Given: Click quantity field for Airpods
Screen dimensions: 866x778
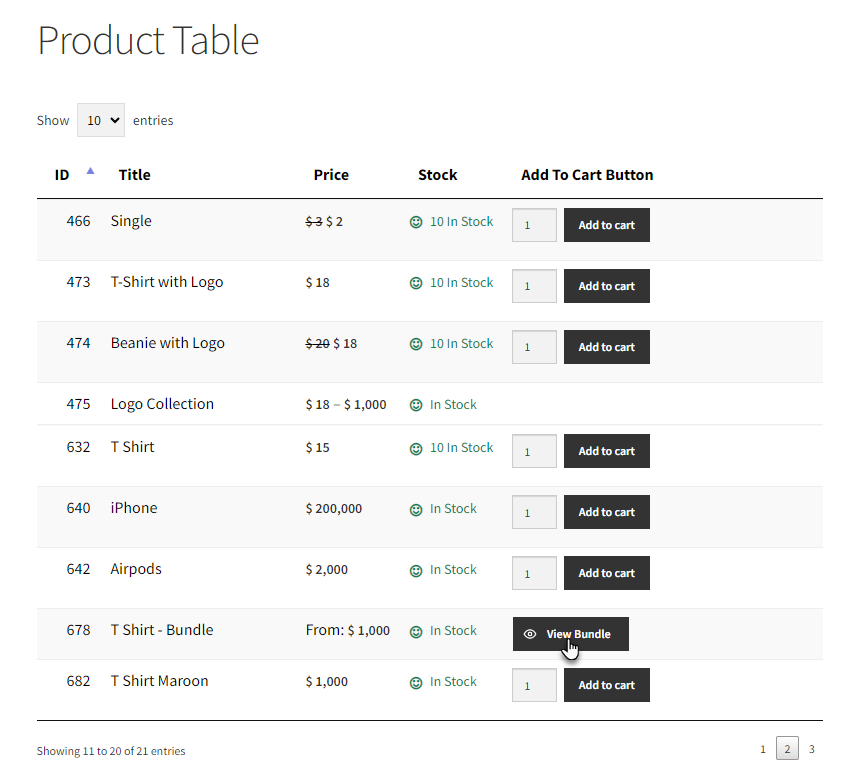Looking at the screenshot, I should click(534, 573).
